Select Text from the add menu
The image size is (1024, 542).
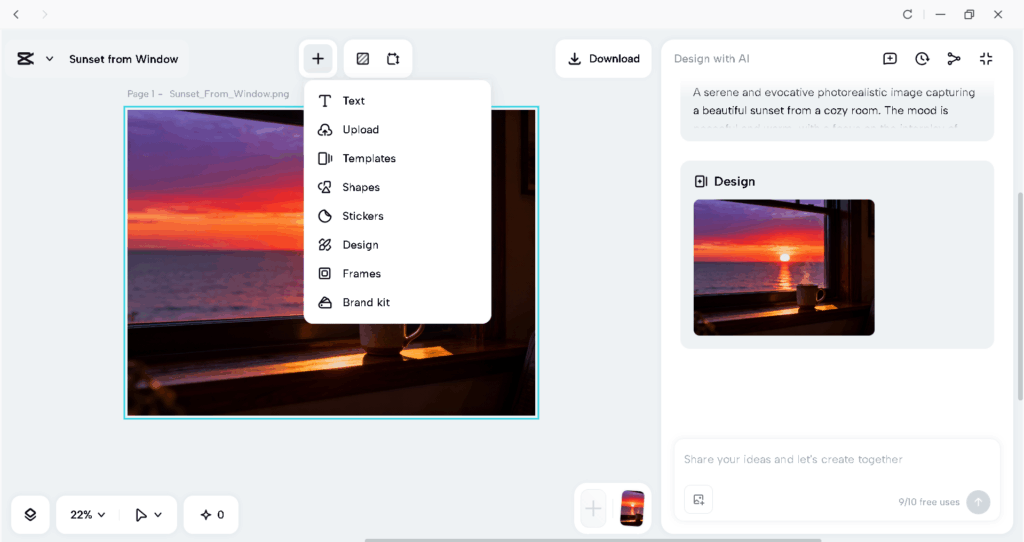tap(354, 101)
